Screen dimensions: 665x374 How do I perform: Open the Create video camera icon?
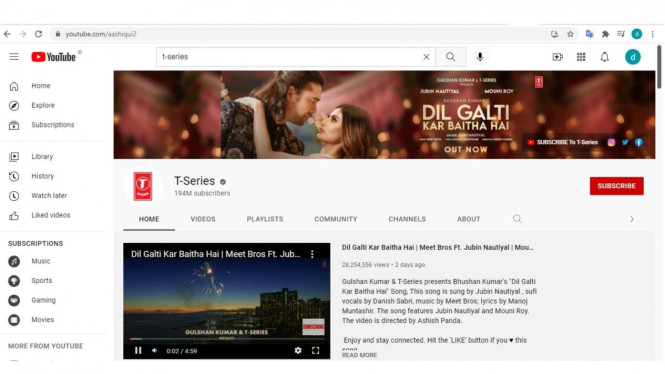(557, 57)
